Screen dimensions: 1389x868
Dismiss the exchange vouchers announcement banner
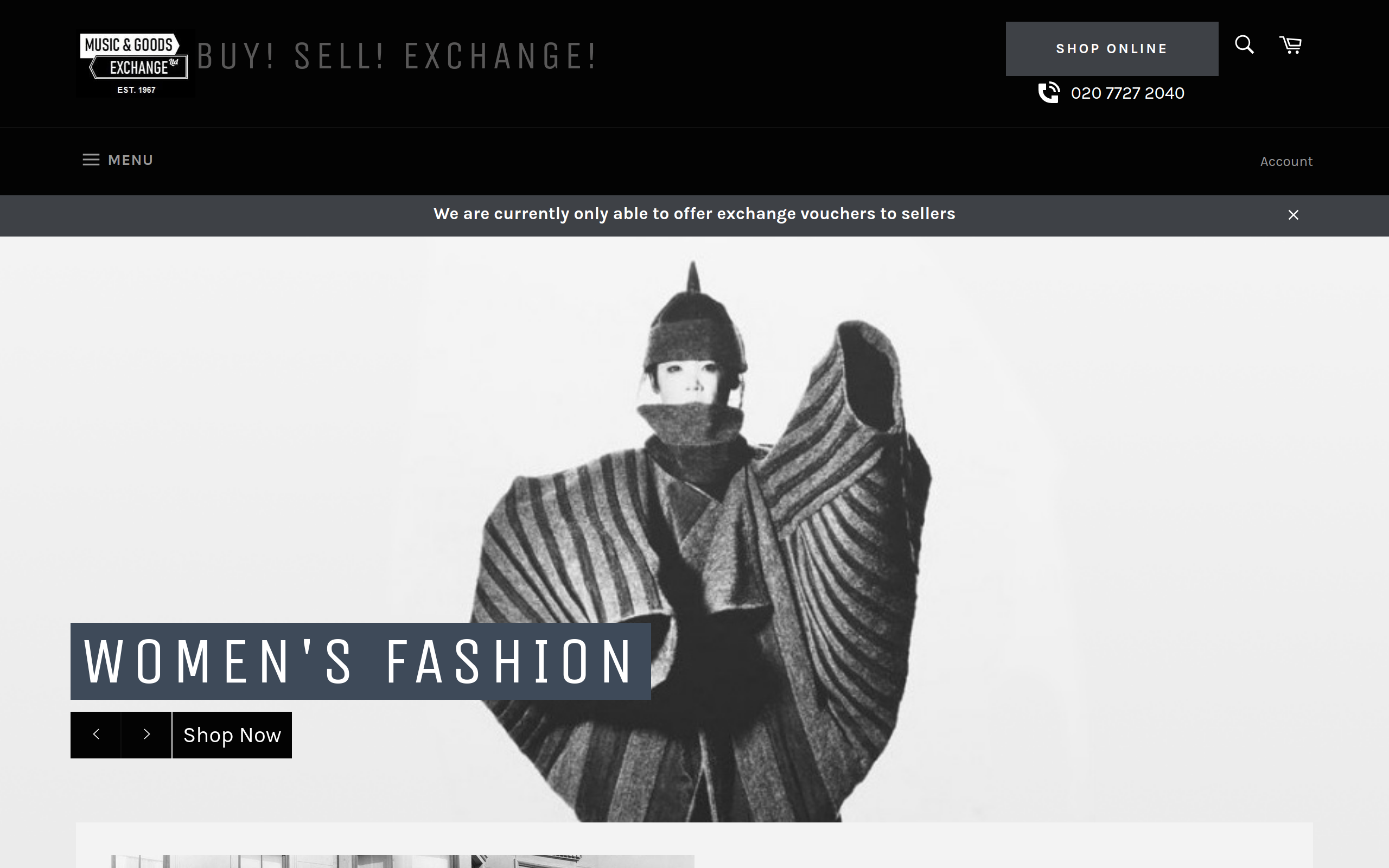(1292, 215)
